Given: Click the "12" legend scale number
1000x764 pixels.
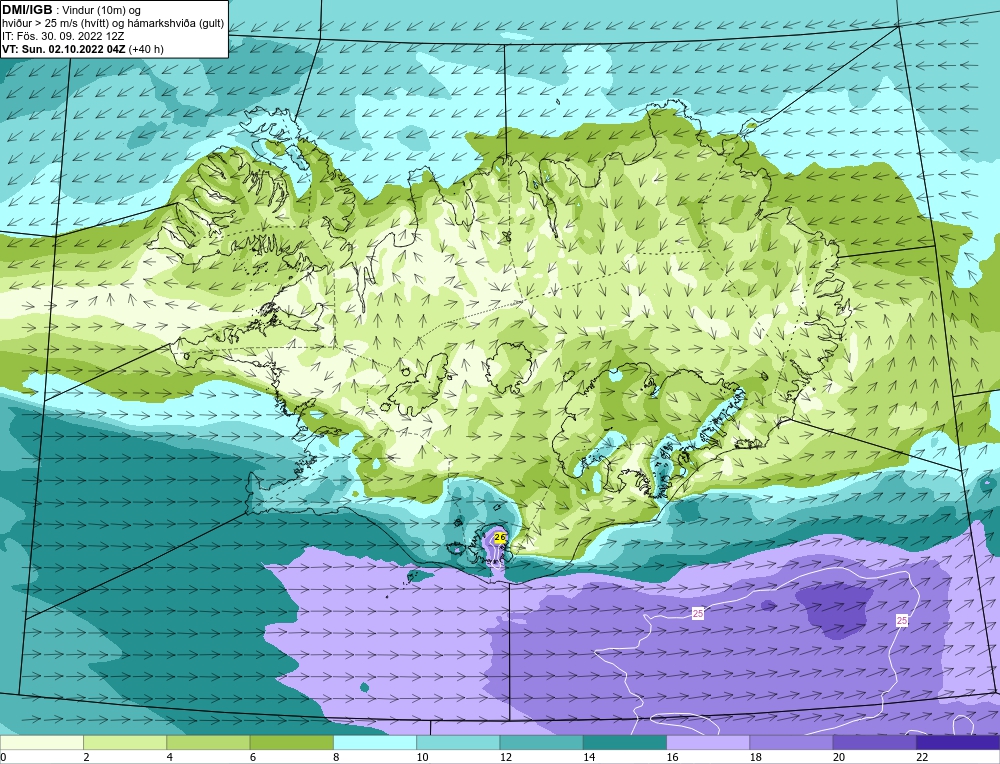Looking at the screenshot, I should click(506, 758).
